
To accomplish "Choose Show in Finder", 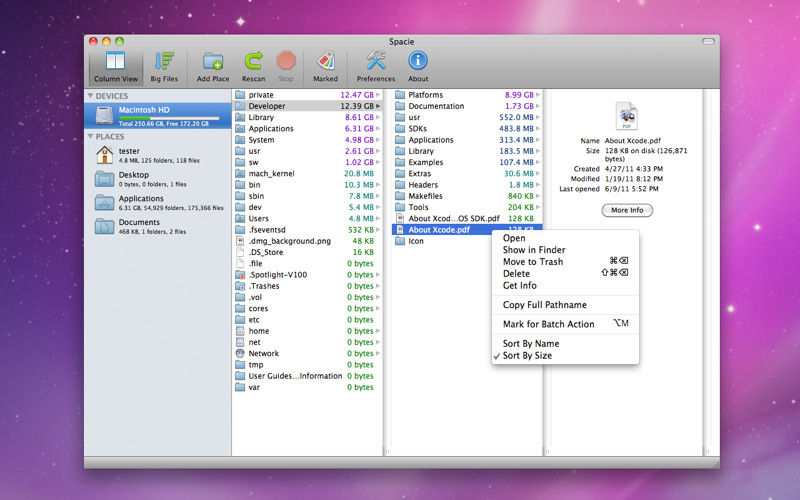I will pyautogui.click(x=565, y=249).
